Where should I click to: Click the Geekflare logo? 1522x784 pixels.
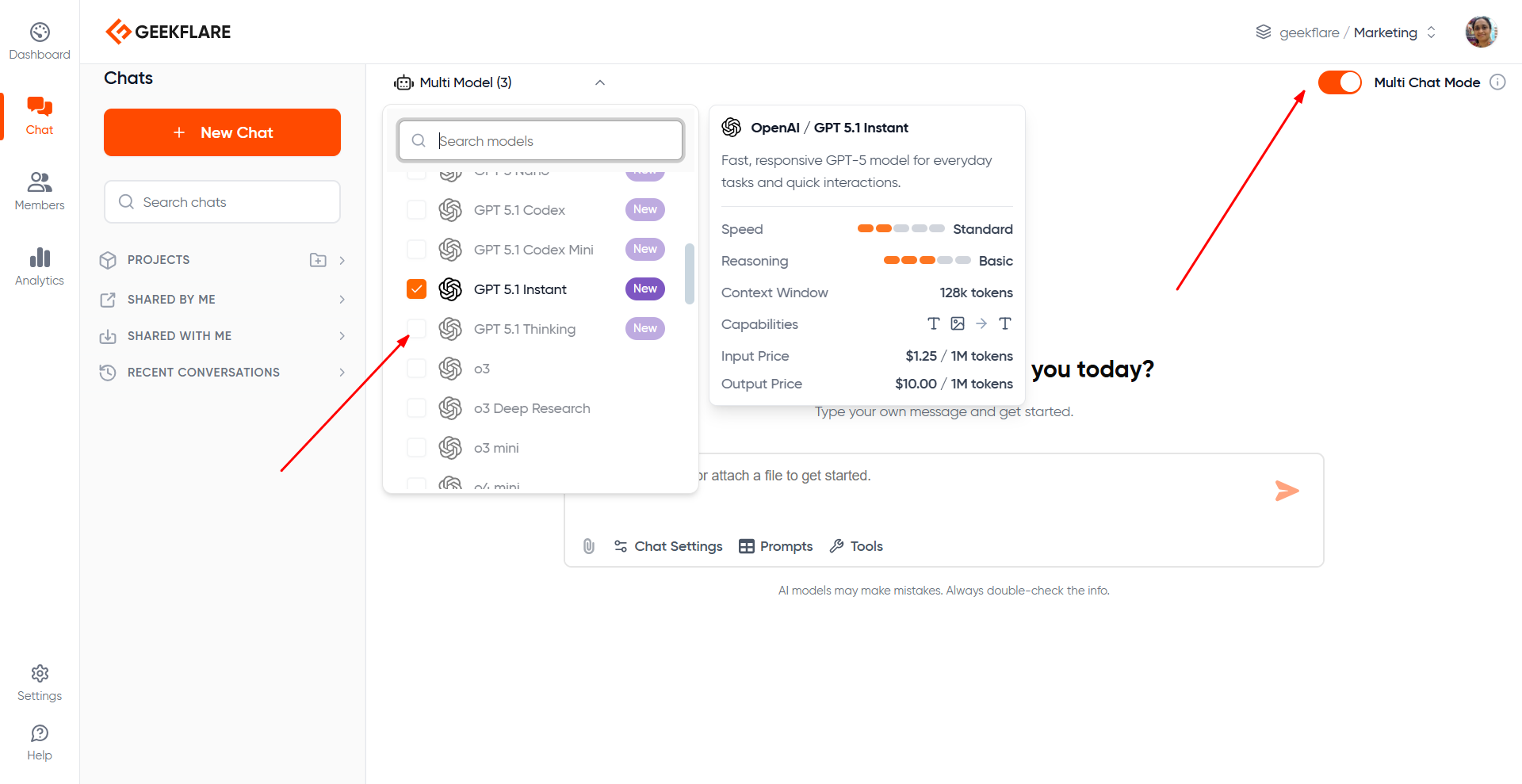point(168,32)
